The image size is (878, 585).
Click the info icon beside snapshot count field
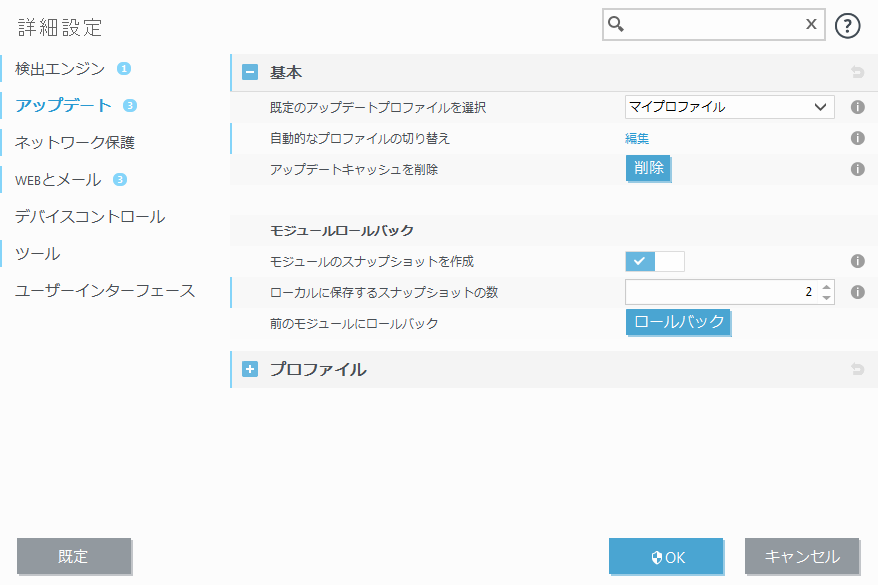tap(857, 291)
